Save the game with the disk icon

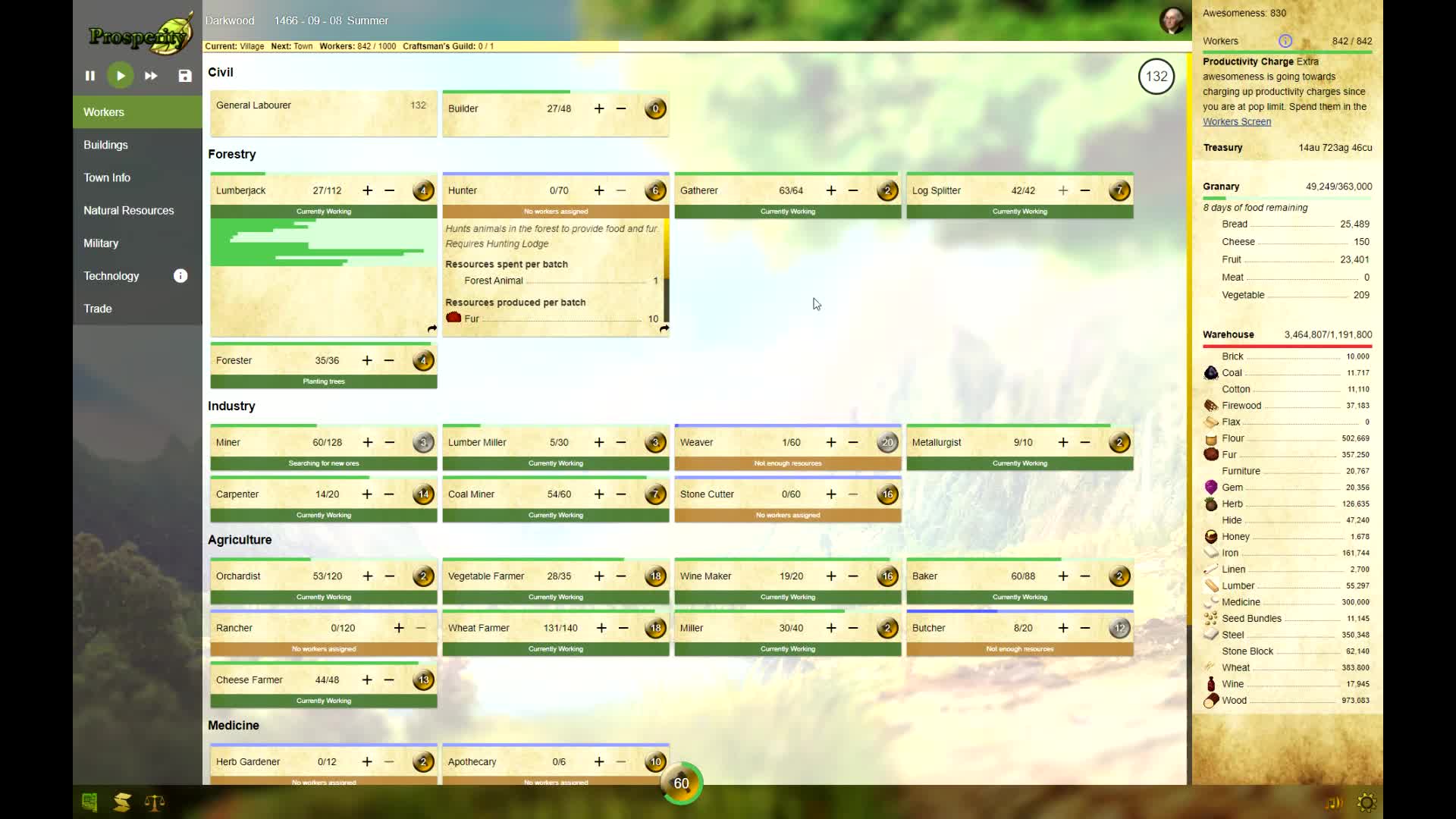[x=185, y=76]
